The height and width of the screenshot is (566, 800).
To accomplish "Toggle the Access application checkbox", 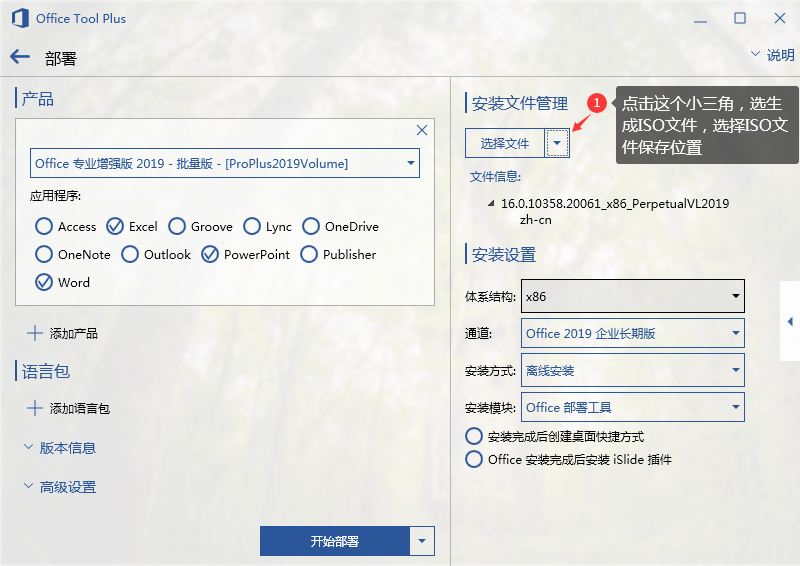I will tap(44, 226).
